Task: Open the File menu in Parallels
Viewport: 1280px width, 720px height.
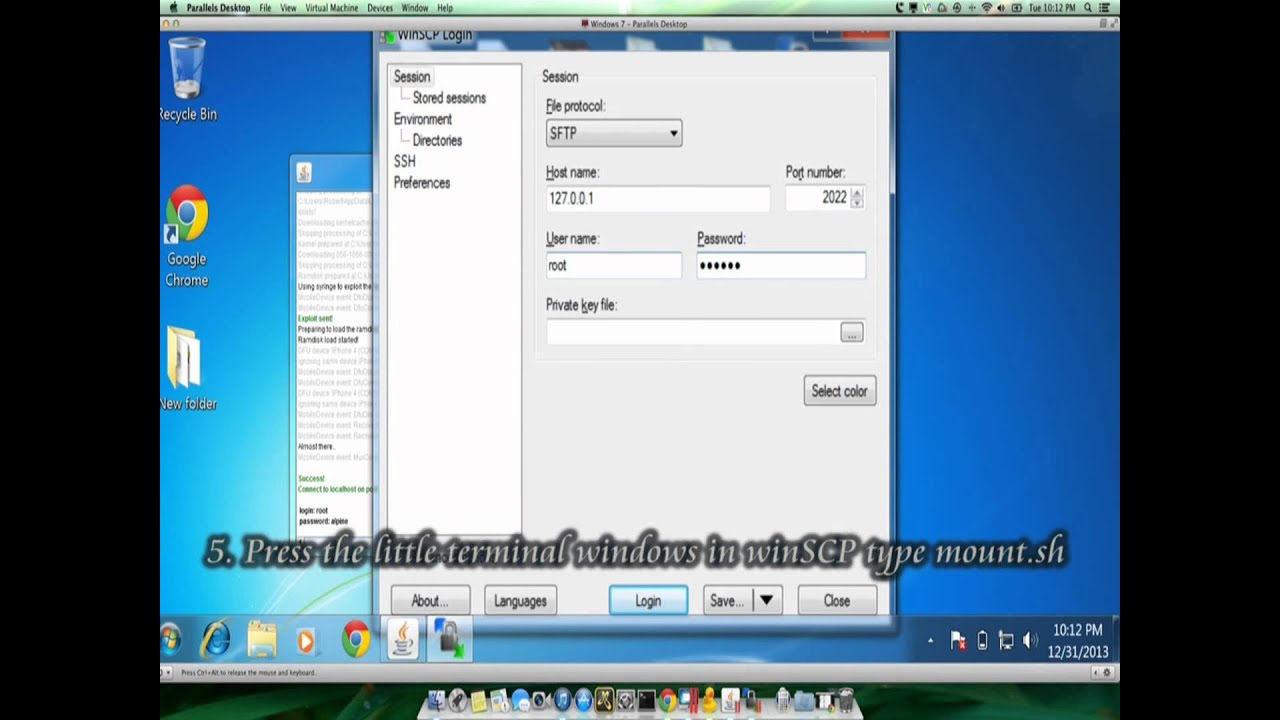Action: 265,7
